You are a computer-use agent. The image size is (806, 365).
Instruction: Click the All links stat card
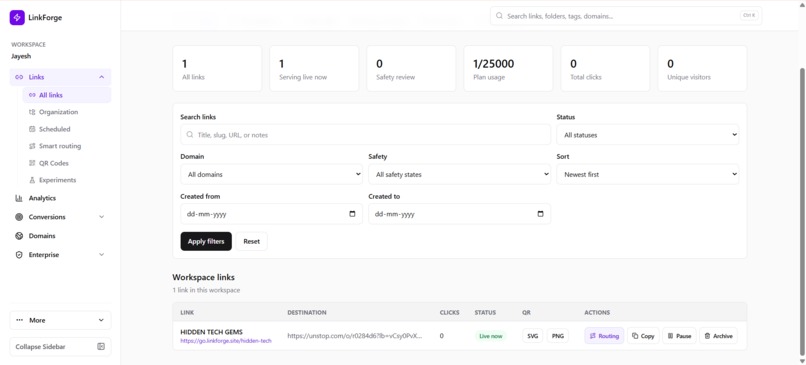pyautogui.click(x=217, y=68)
